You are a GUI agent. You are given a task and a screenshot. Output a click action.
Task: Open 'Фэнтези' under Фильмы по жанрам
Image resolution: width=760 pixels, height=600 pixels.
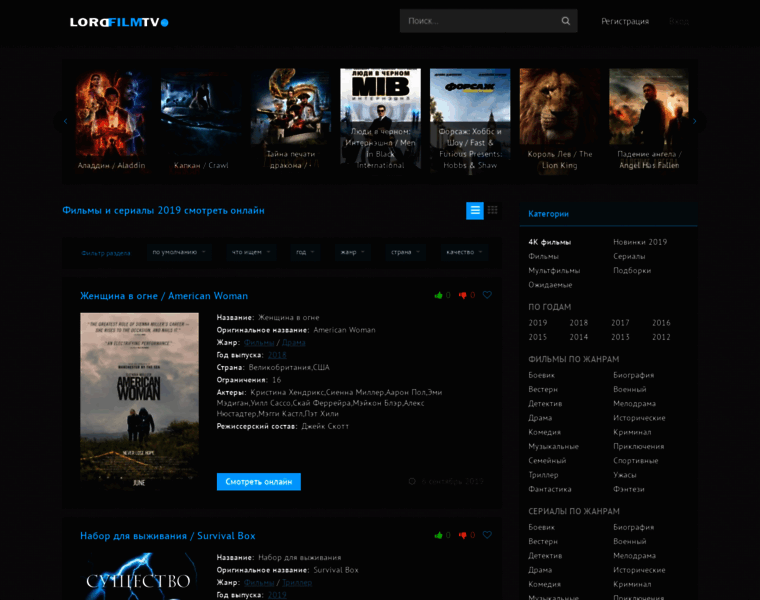coord(629,489)
